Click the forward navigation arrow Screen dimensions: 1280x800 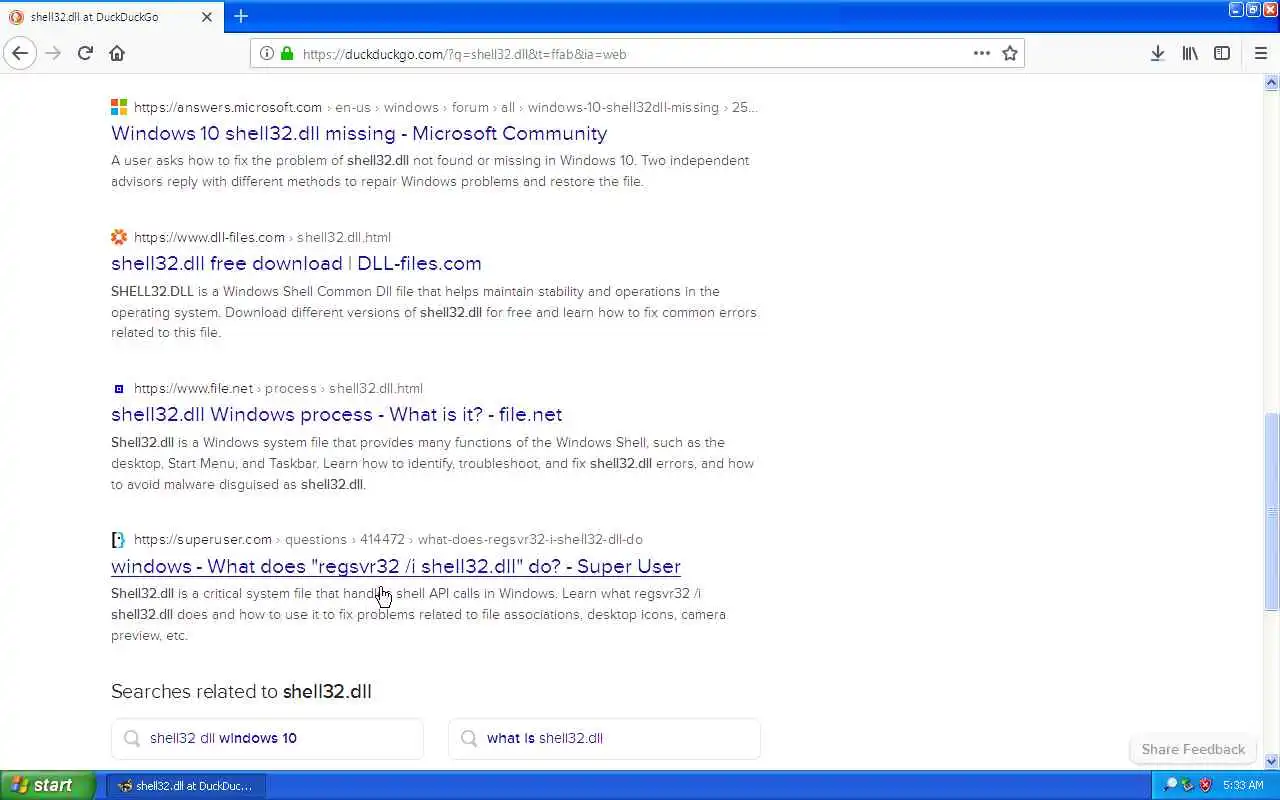(x=53, y=53)
